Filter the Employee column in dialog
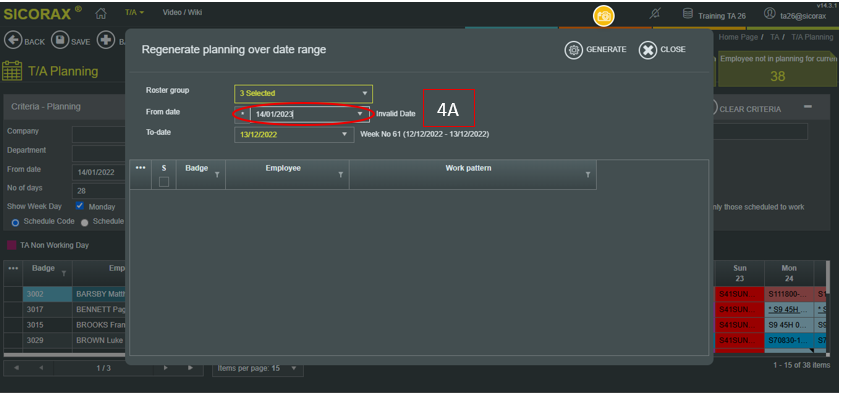 point(341,175)
